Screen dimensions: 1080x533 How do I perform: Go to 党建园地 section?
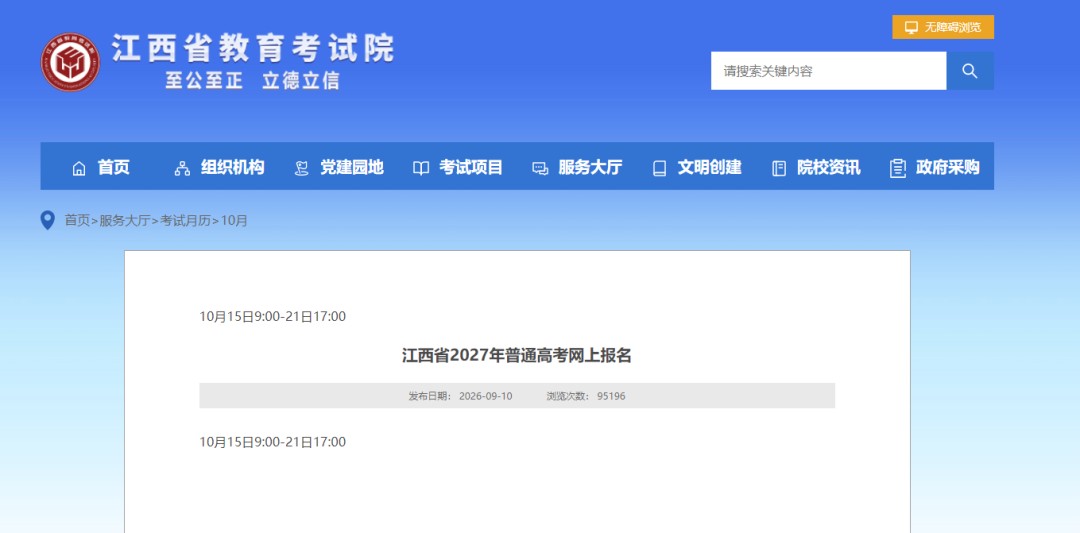tap(352, 167)
